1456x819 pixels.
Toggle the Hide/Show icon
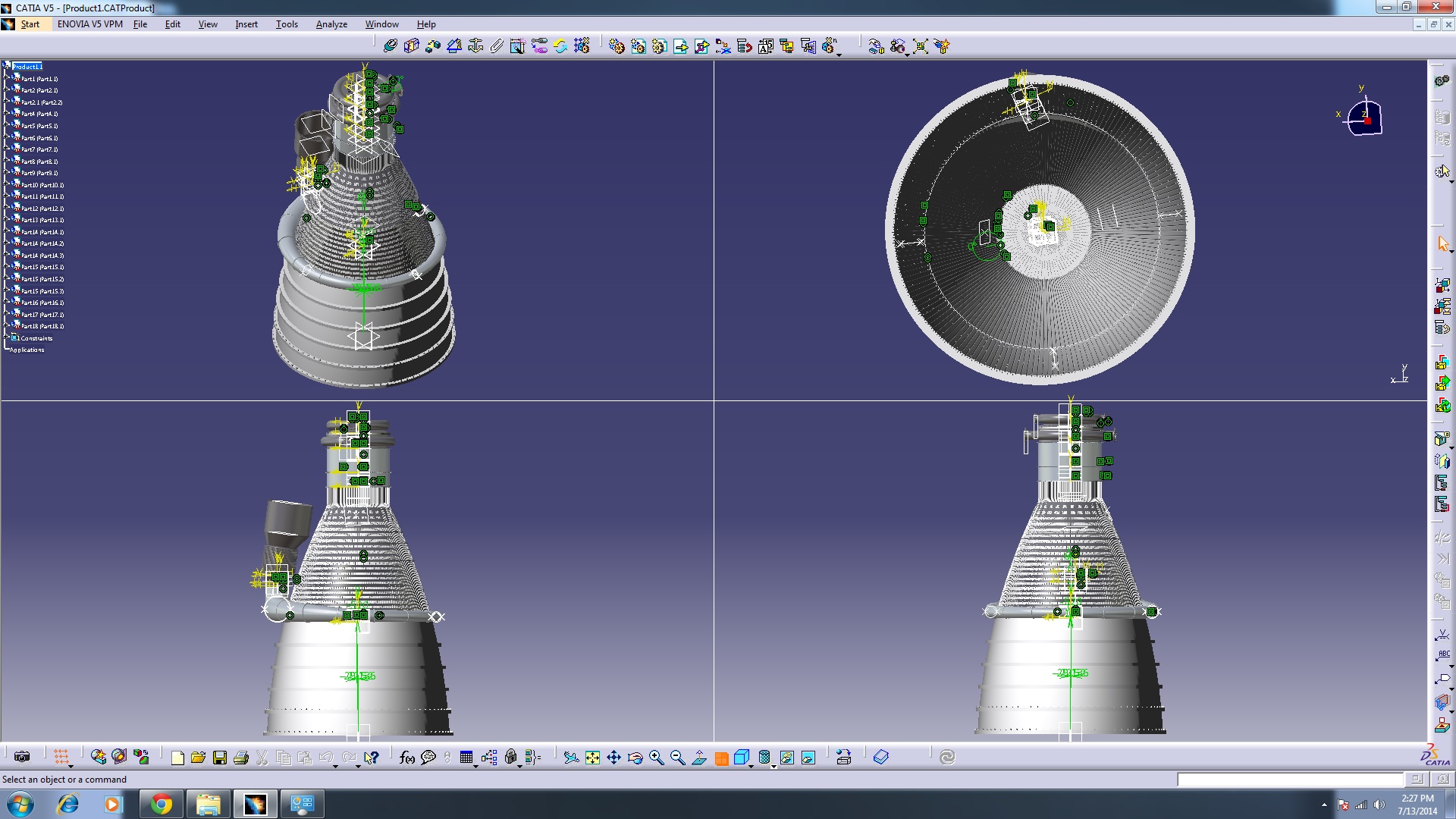pos(786,757)
